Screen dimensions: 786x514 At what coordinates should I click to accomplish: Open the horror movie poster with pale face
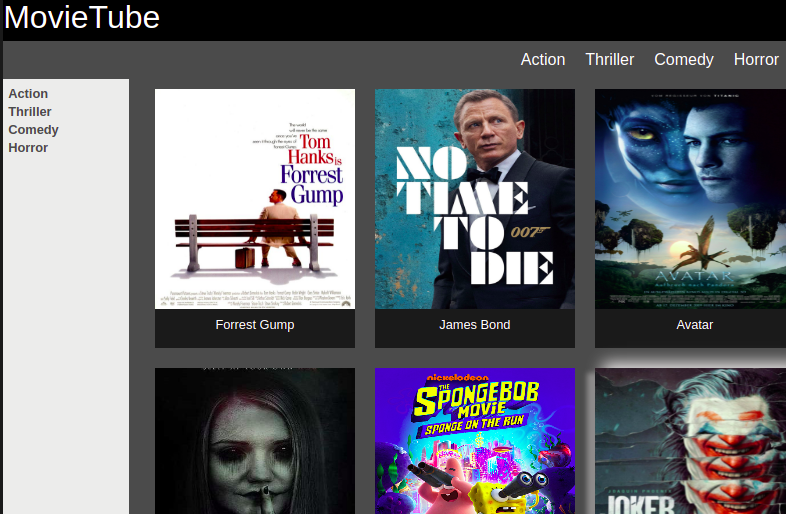255,441
